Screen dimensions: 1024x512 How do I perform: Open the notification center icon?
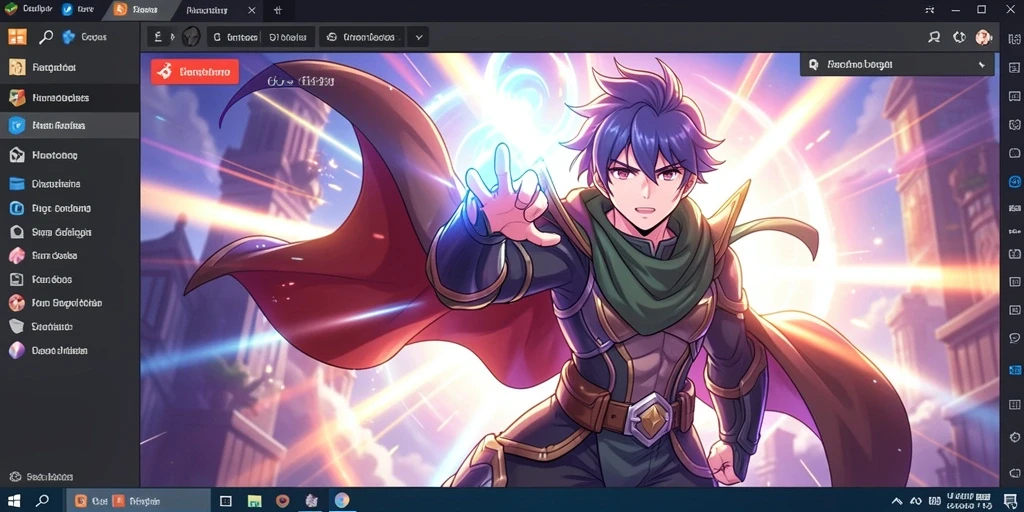[x=1011, y=501]
